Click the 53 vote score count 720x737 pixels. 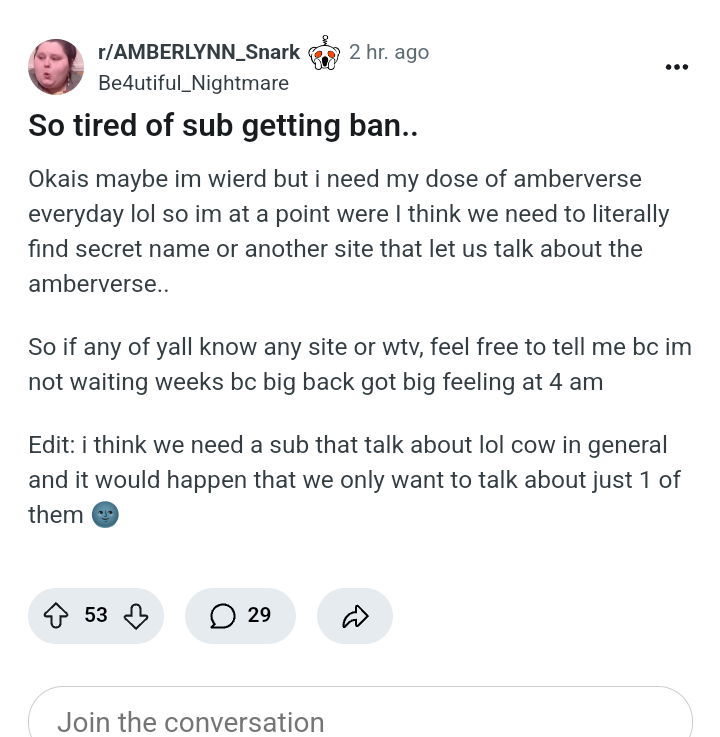96,615
